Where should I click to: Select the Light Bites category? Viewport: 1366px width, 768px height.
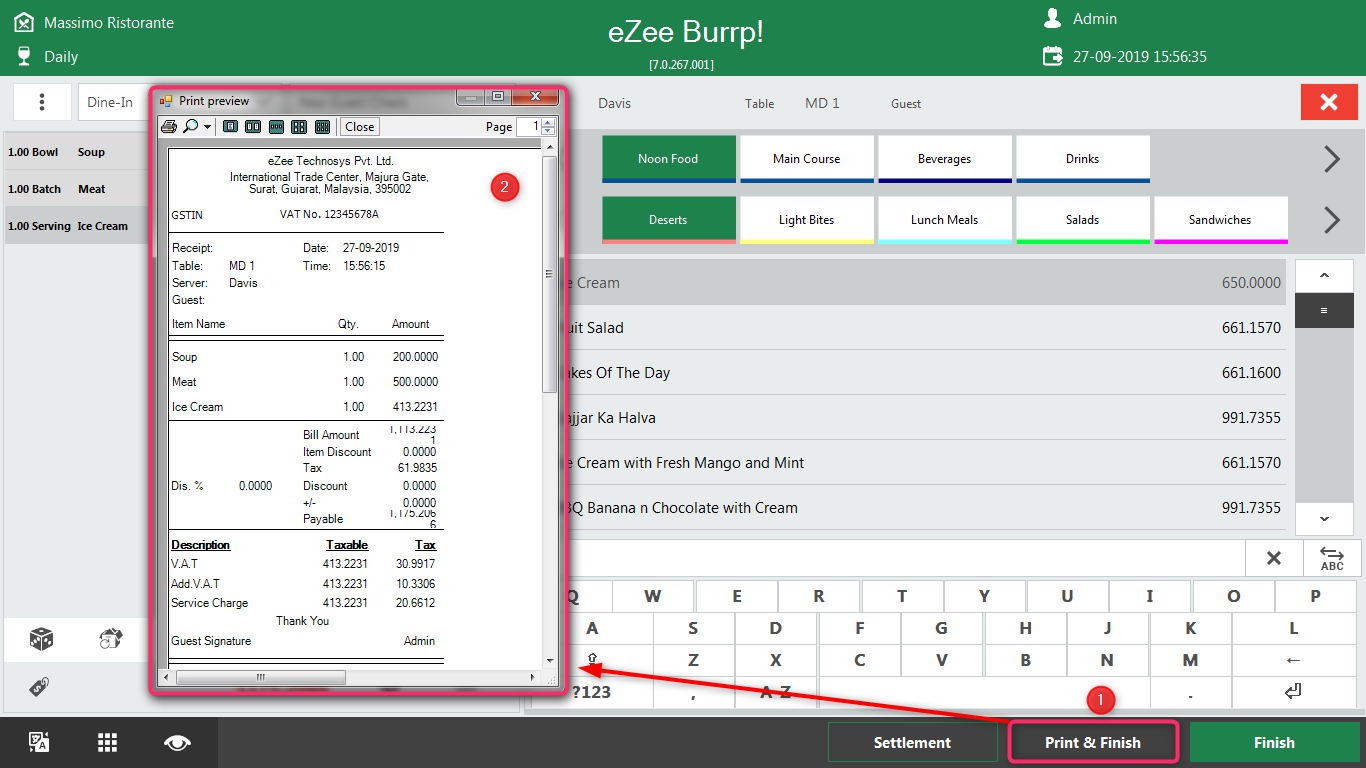point(807,220)
